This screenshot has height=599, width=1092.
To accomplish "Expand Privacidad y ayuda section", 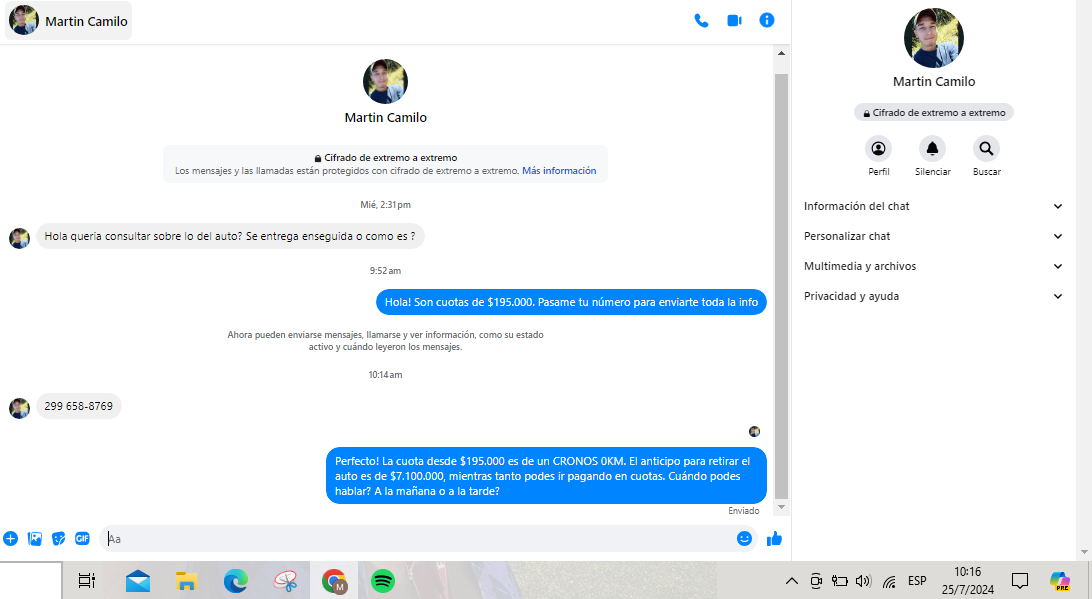I will 933,296.
